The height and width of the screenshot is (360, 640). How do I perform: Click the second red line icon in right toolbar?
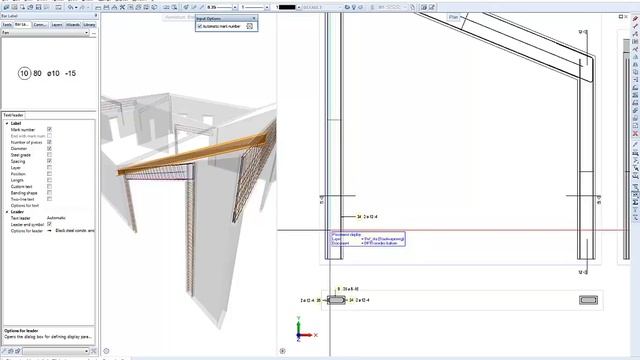pyautogui.click(x=635, y=27)
